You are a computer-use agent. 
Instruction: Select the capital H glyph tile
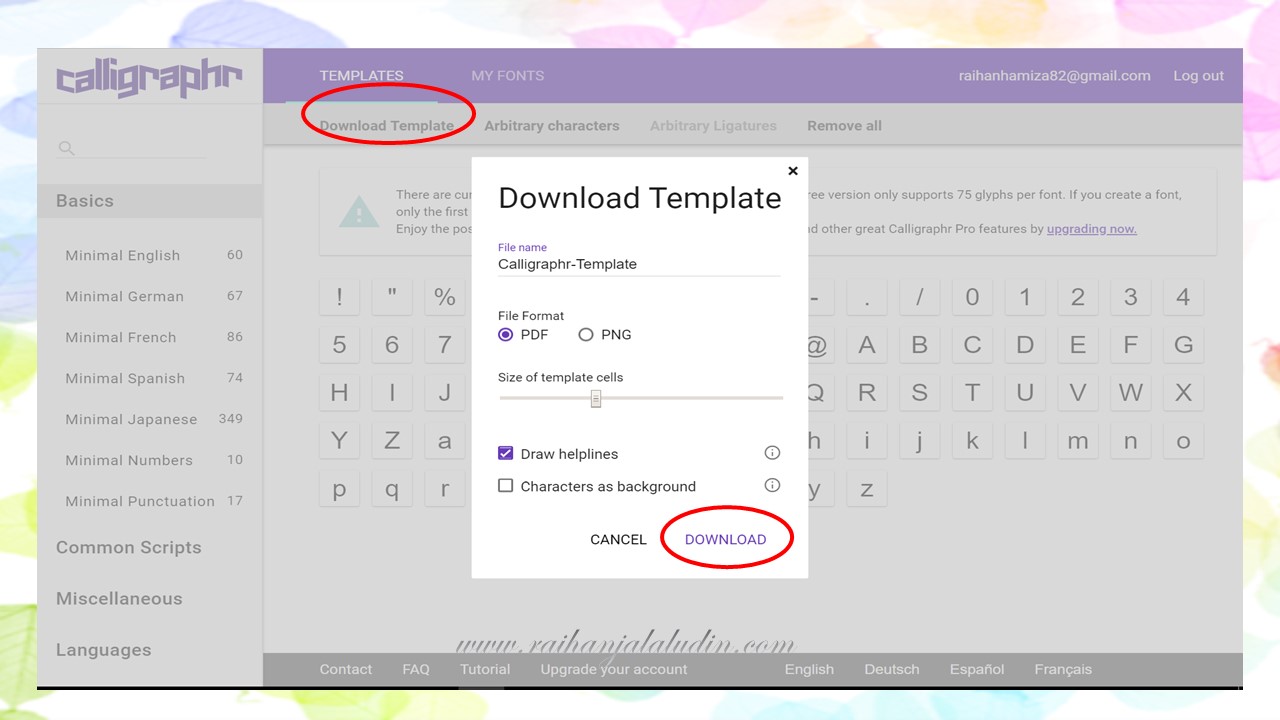(x=340, y=393)
